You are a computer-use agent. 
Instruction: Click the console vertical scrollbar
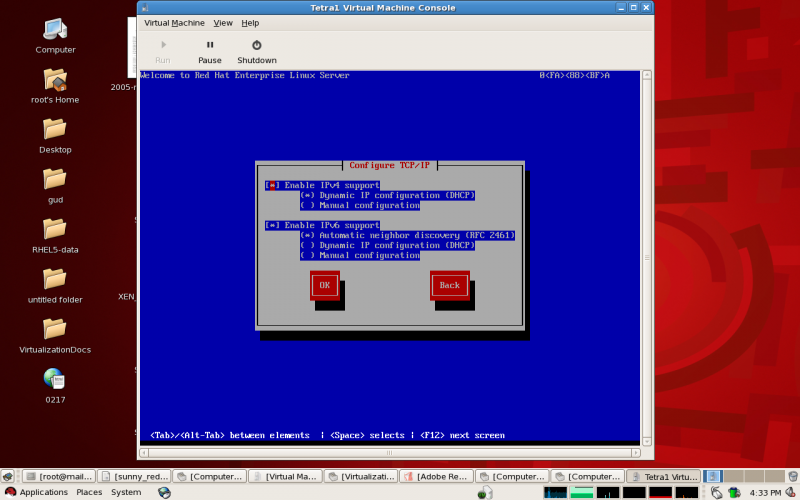click(646, 258)
